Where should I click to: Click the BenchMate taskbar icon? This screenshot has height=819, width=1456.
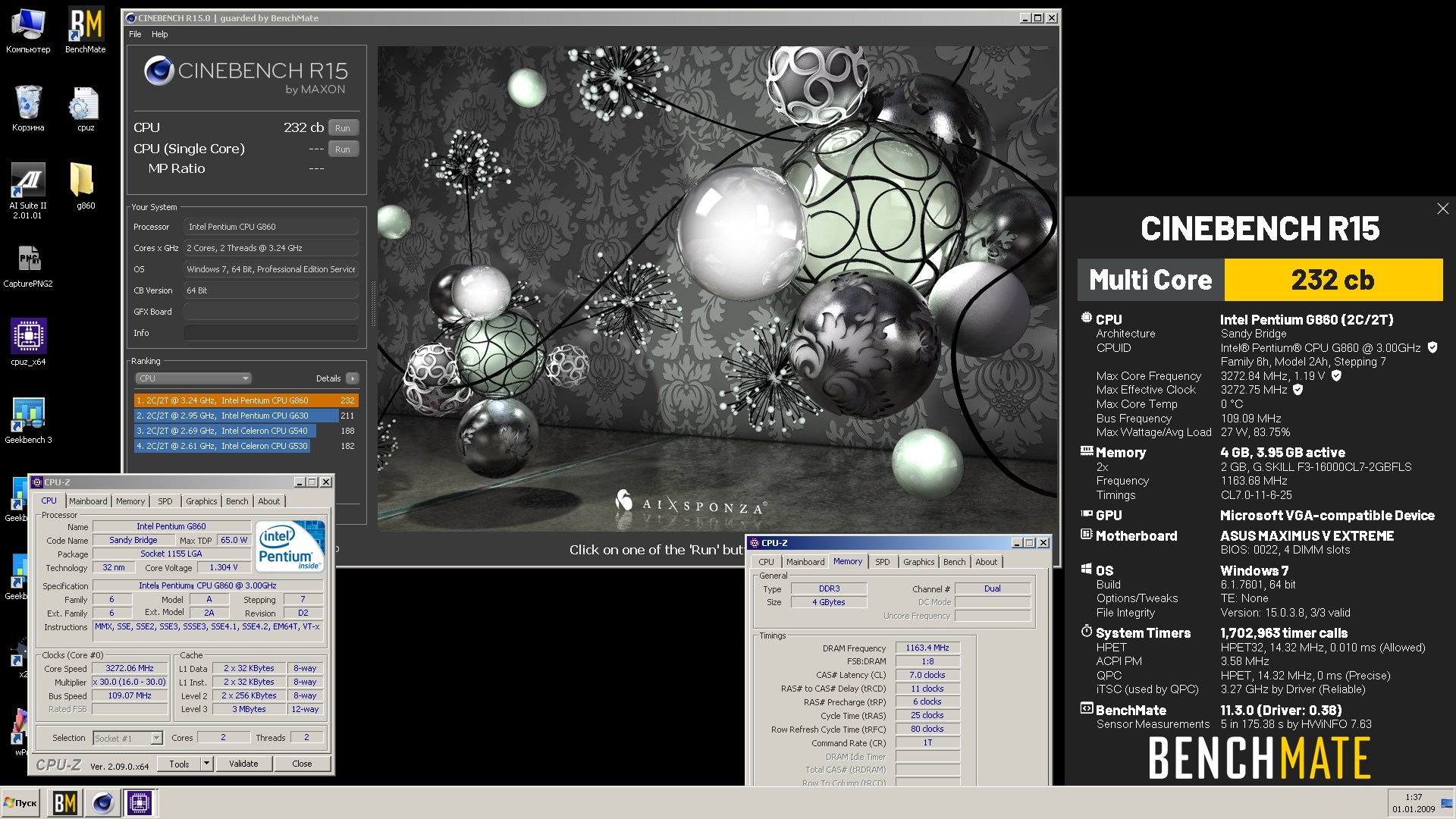click(64, 802)
